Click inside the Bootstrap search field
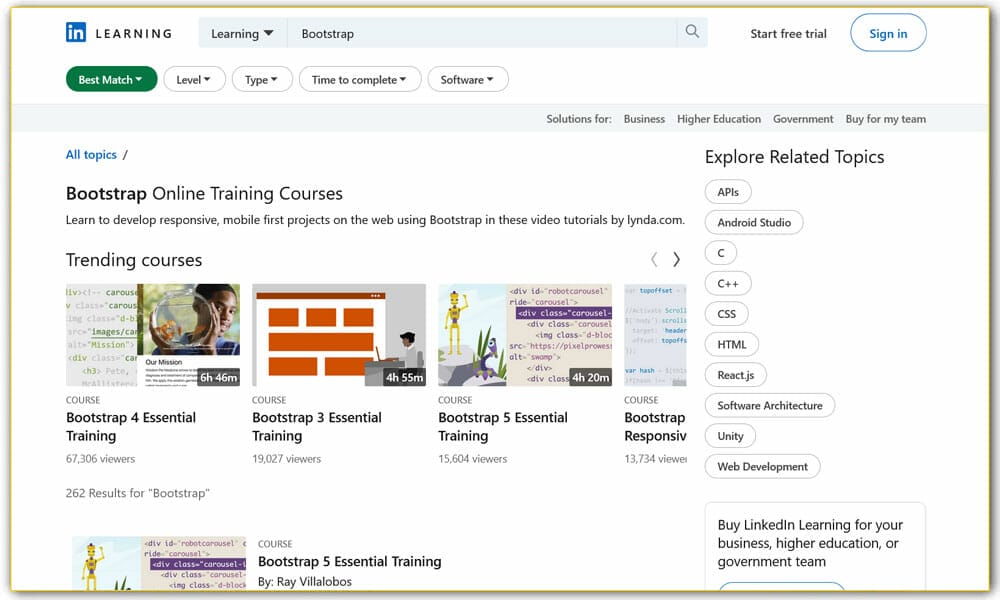The height and width of the screenshot is (600, 1000). tap(450, 32)
